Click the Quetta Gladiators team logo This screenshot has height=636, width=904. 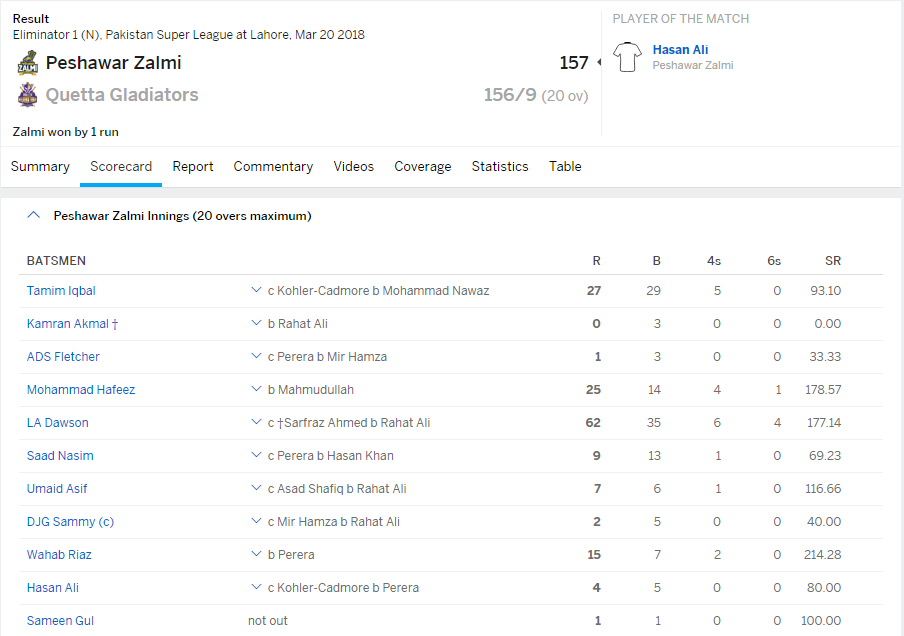click(x=27, y=95)
